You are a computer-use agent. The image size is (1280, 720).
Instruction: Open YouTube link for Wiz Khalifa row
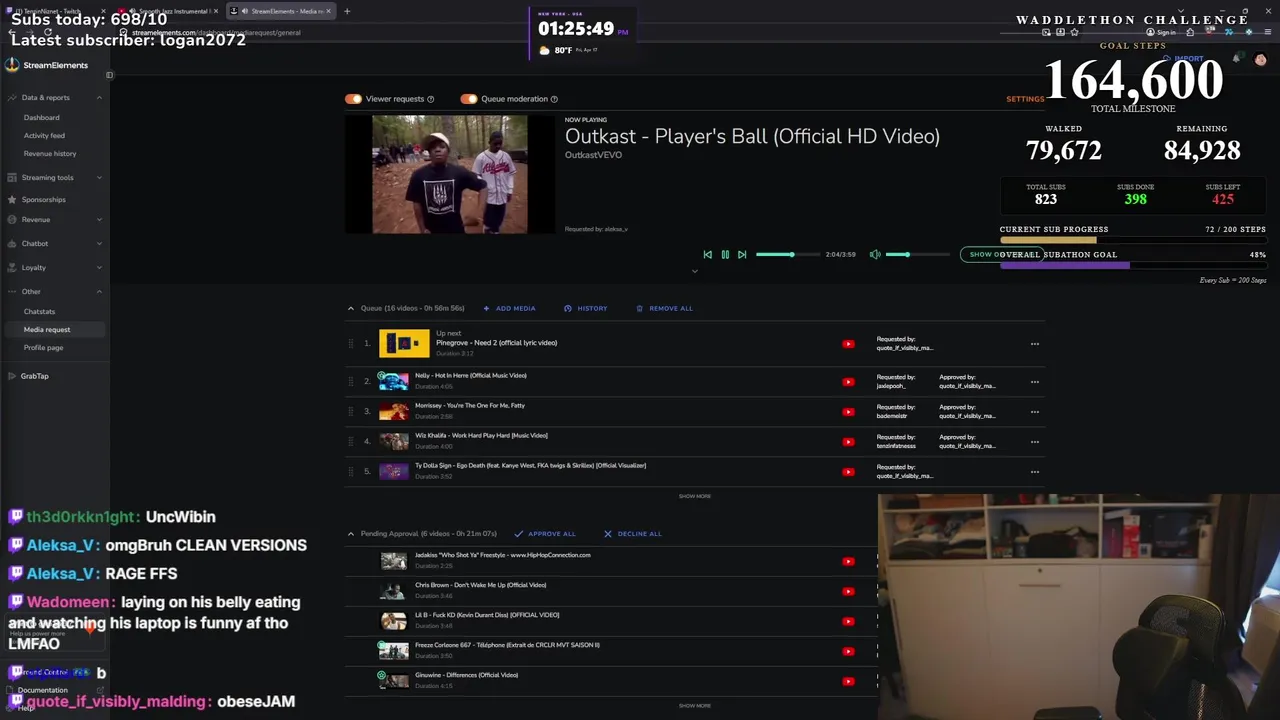(848, 442)
